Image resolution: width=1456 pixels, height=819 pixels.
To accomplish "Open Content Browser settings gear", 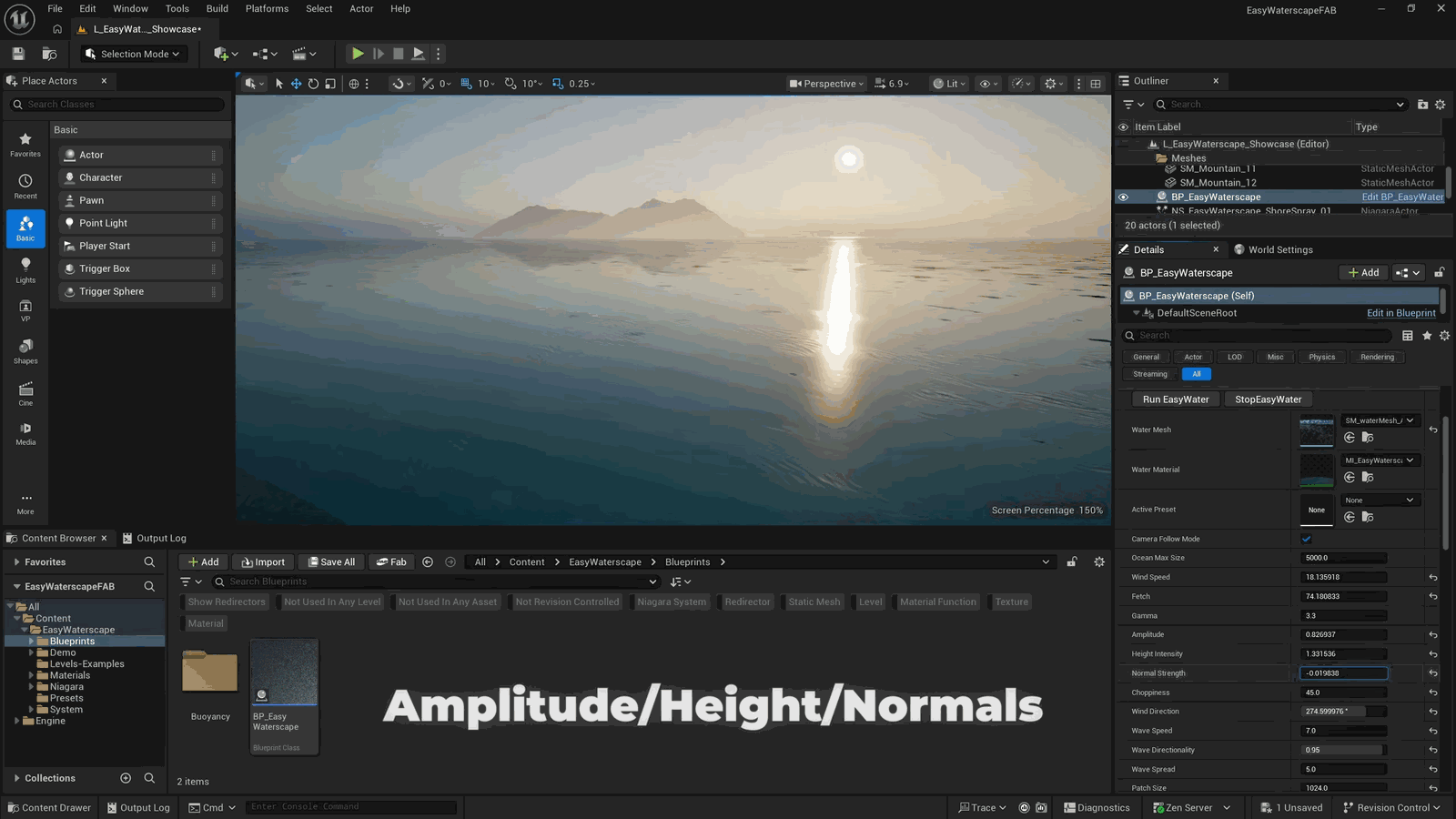I will [1099, 562].
